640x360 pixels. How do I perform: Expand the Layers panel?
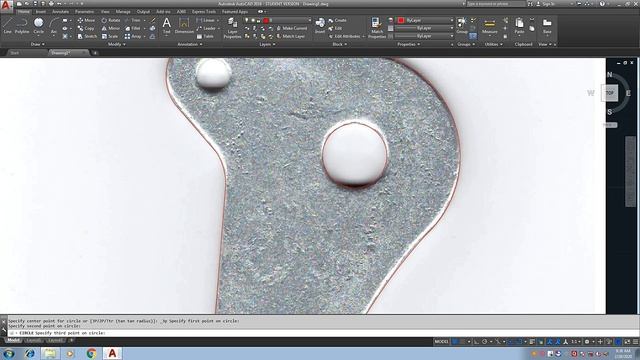coord(267,44)
